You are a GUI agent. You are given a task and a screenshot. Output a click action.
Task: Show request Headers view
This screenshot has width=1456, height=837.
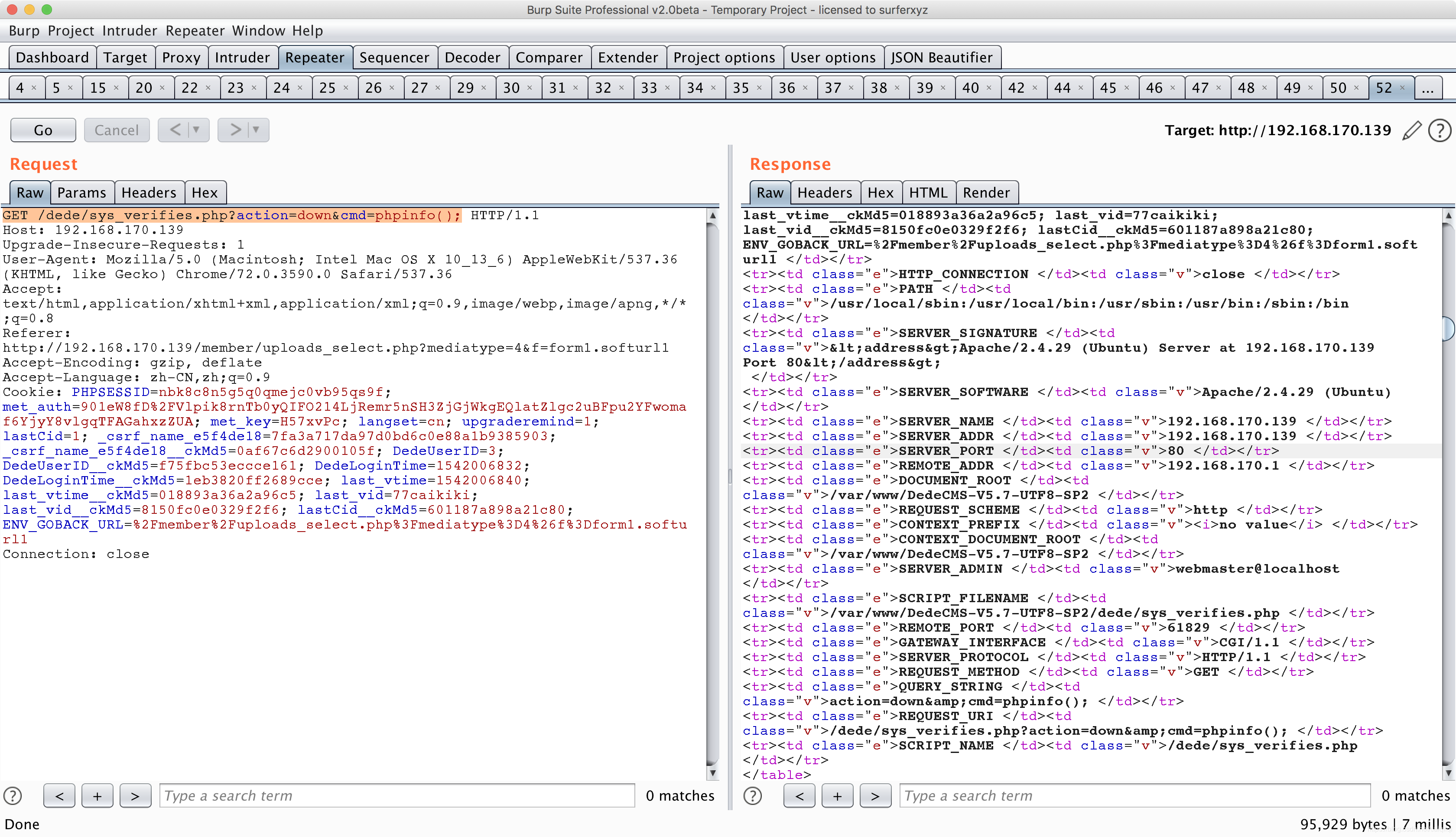click(x=149, y=193)
